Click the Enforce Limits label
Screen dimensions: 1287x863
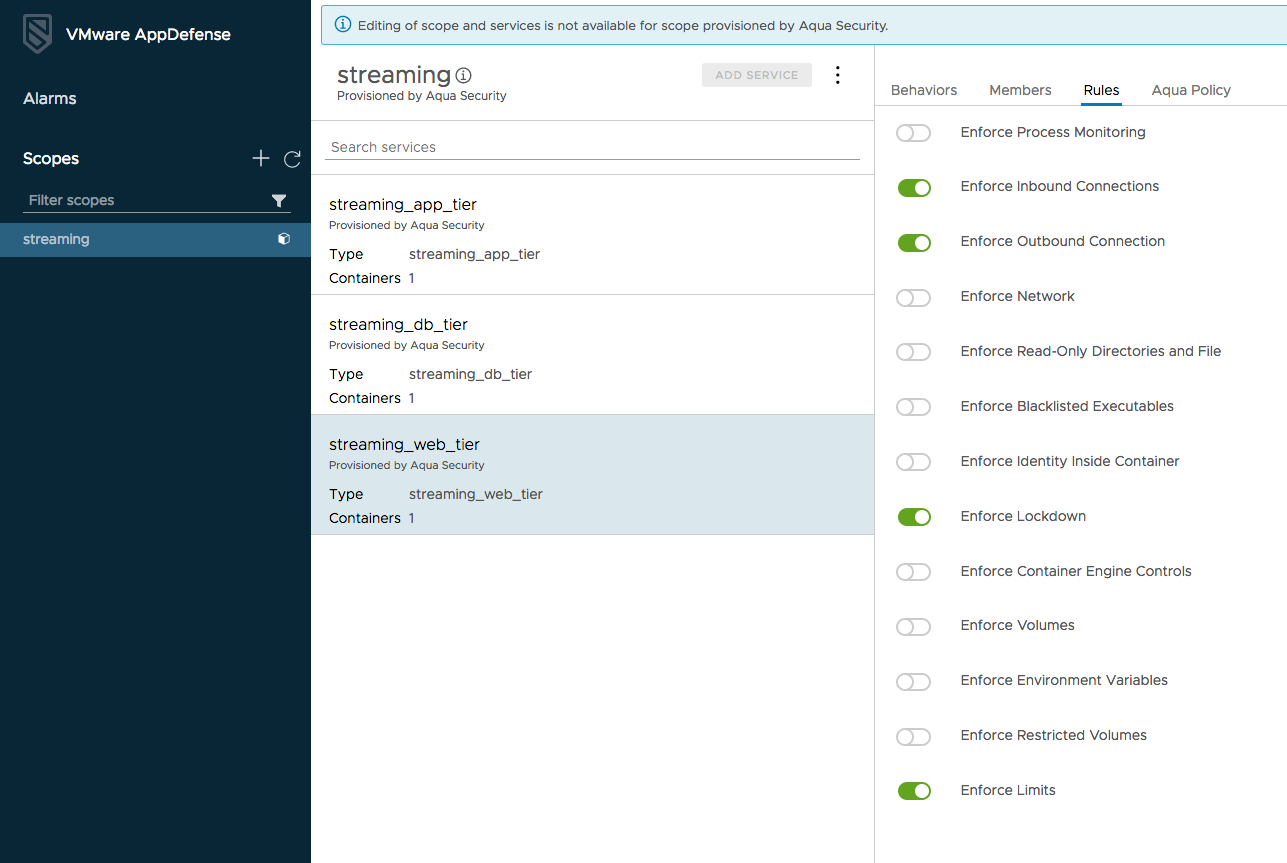(1008, 790)
